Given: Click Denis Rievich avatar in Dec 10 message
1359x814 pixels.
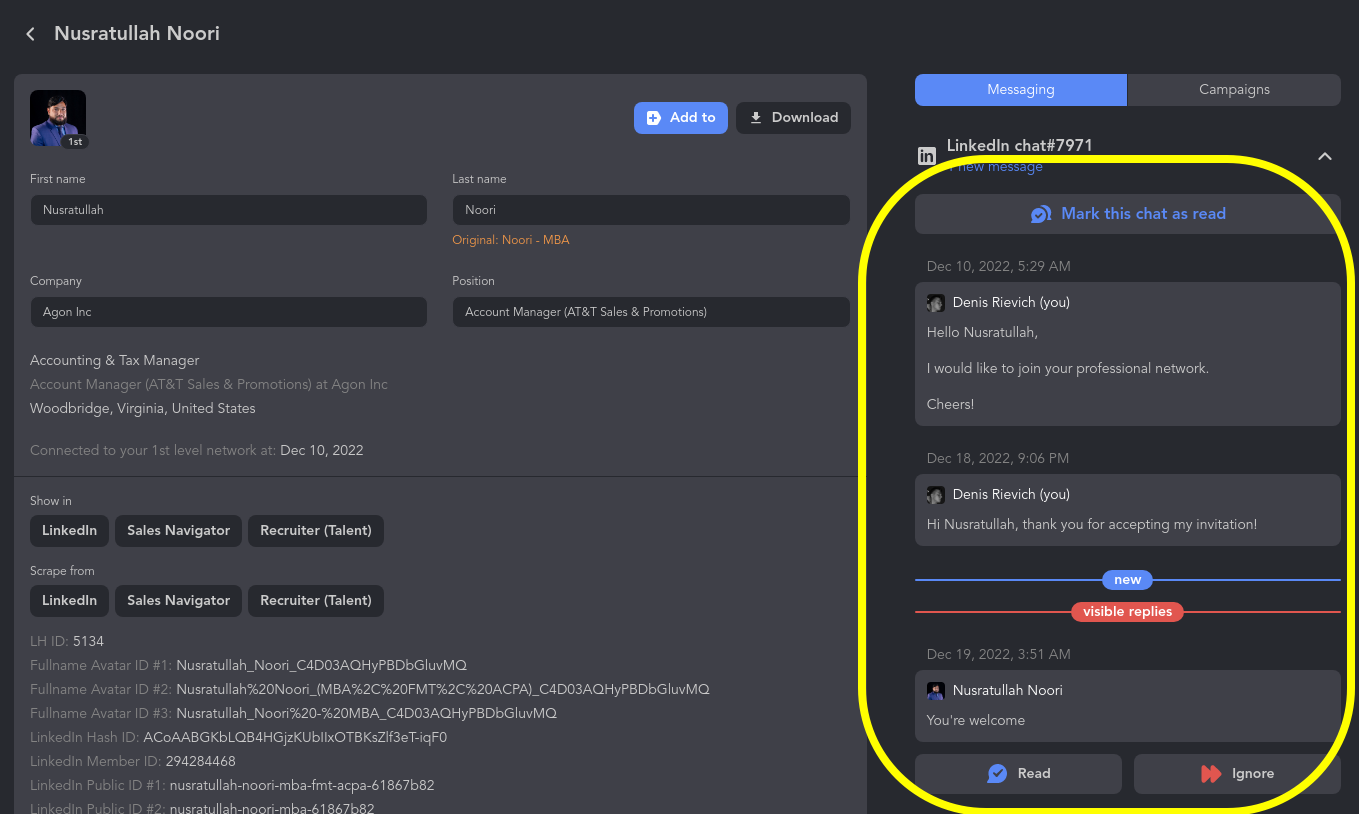Looking at the screenshot, I should [x=936, y=303].
